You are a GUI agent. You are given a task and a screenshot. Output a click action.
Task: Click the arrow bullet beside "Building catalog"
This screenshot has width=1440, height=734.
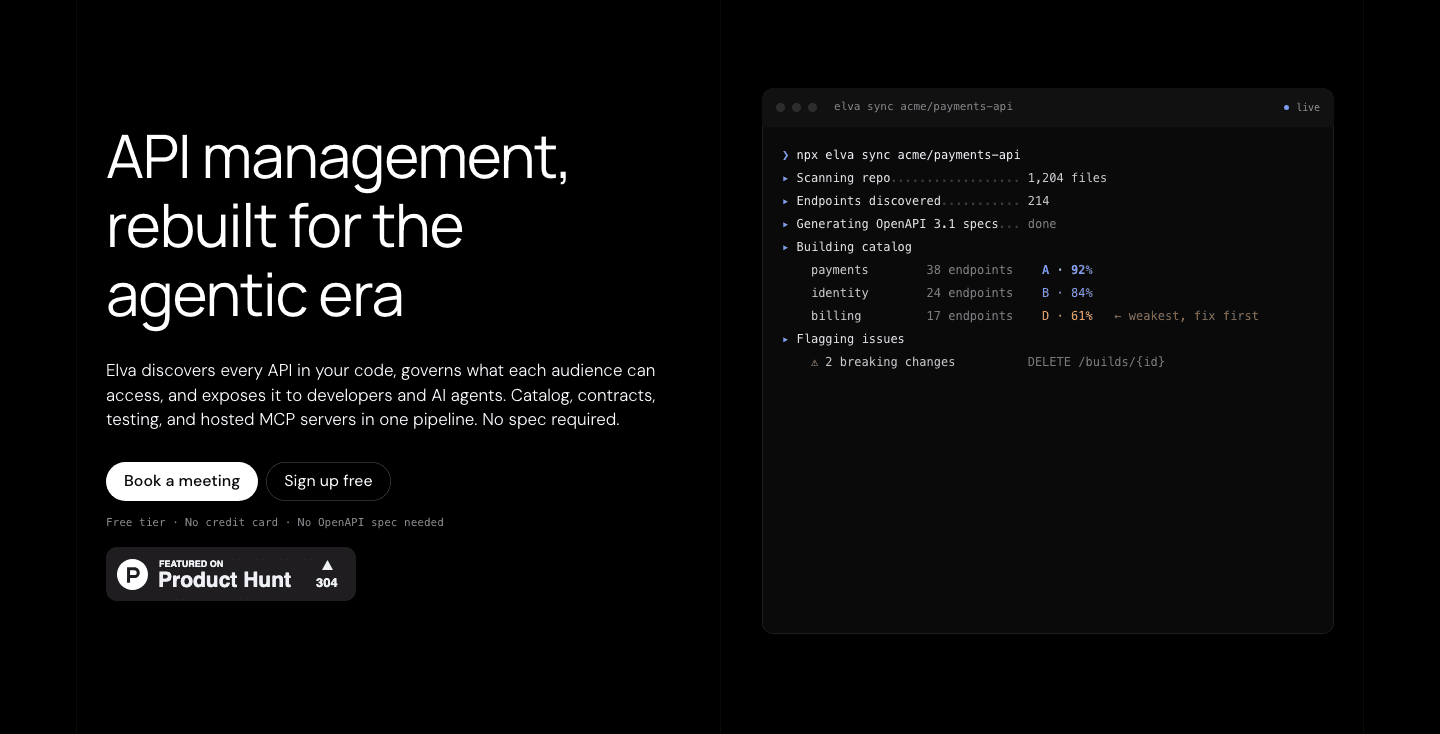coord(786,247)
